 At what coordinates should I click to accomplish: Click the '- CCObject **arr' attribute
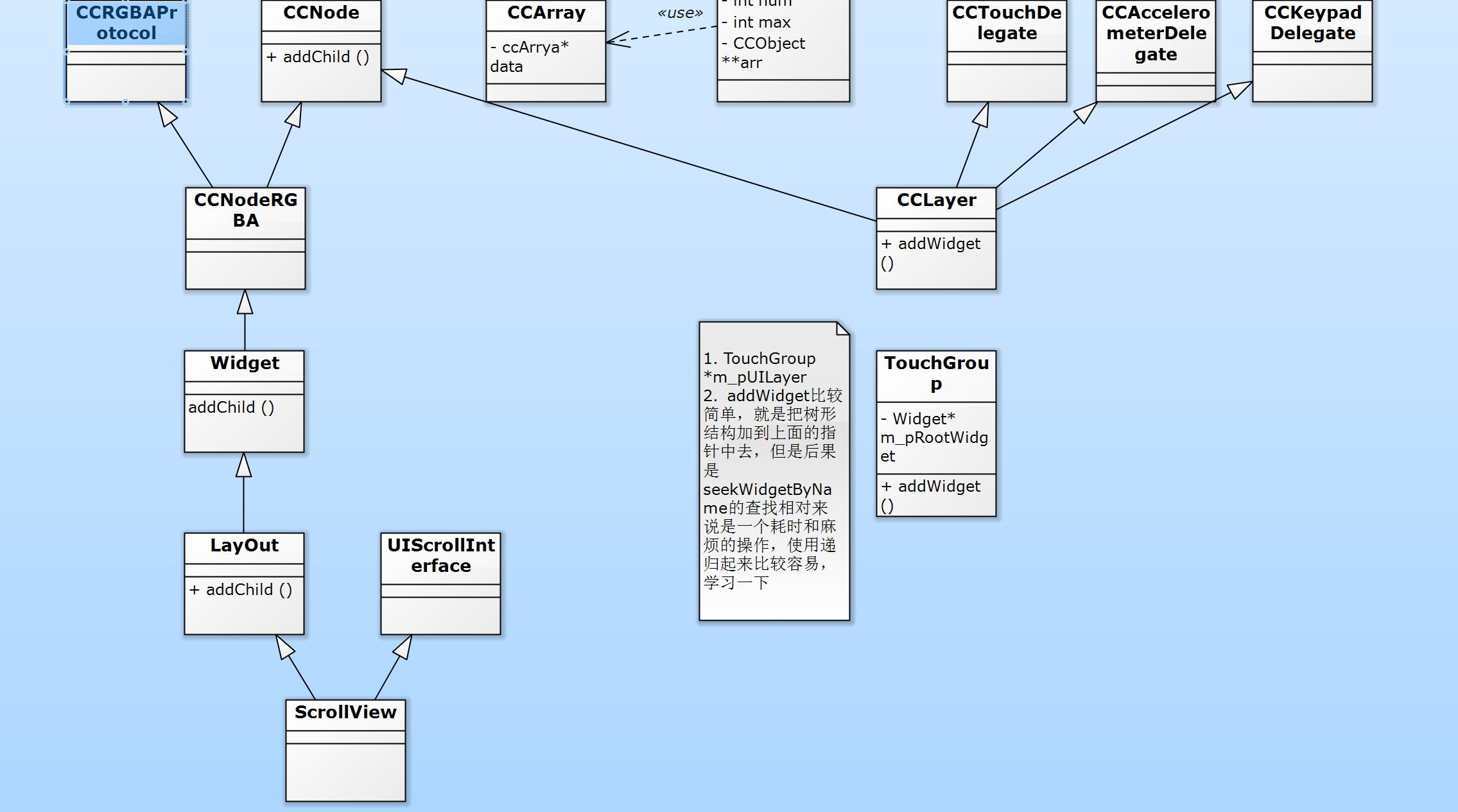point(763,53)
